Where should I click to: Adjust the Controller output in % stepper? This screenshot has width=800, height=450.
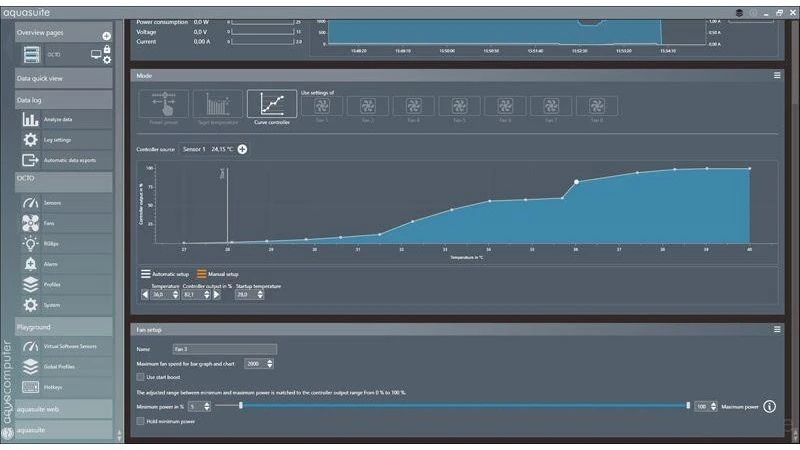tap(207, 294)
